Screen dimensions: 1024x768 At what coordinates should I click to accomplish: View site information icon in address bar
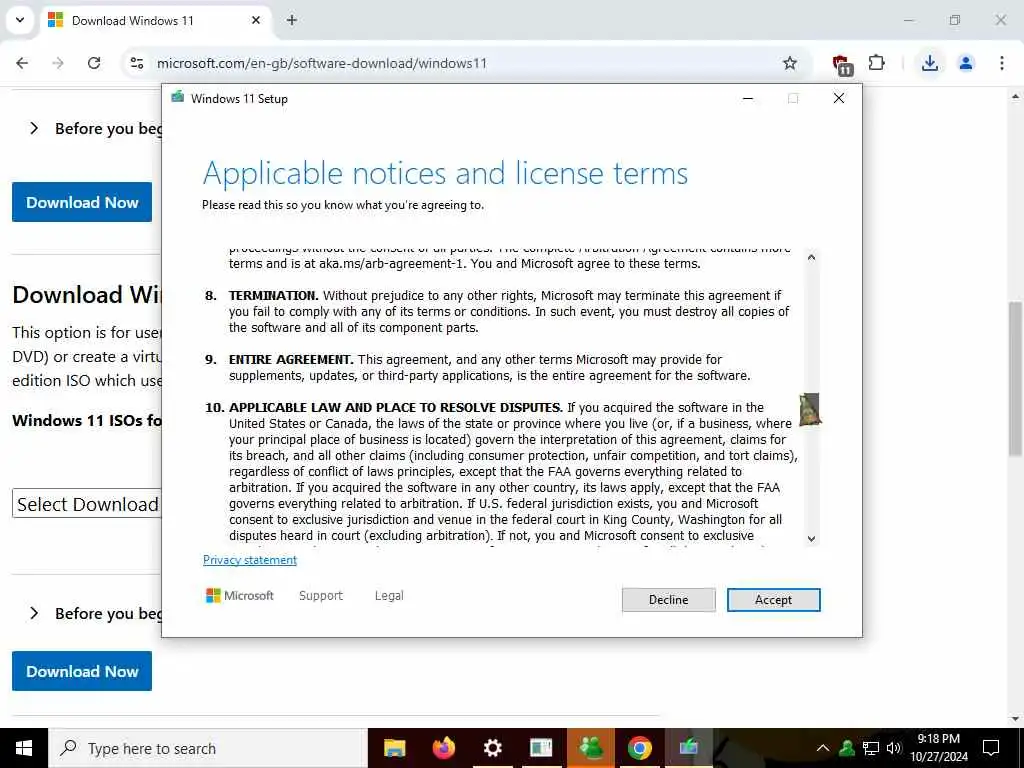[136, 63]
